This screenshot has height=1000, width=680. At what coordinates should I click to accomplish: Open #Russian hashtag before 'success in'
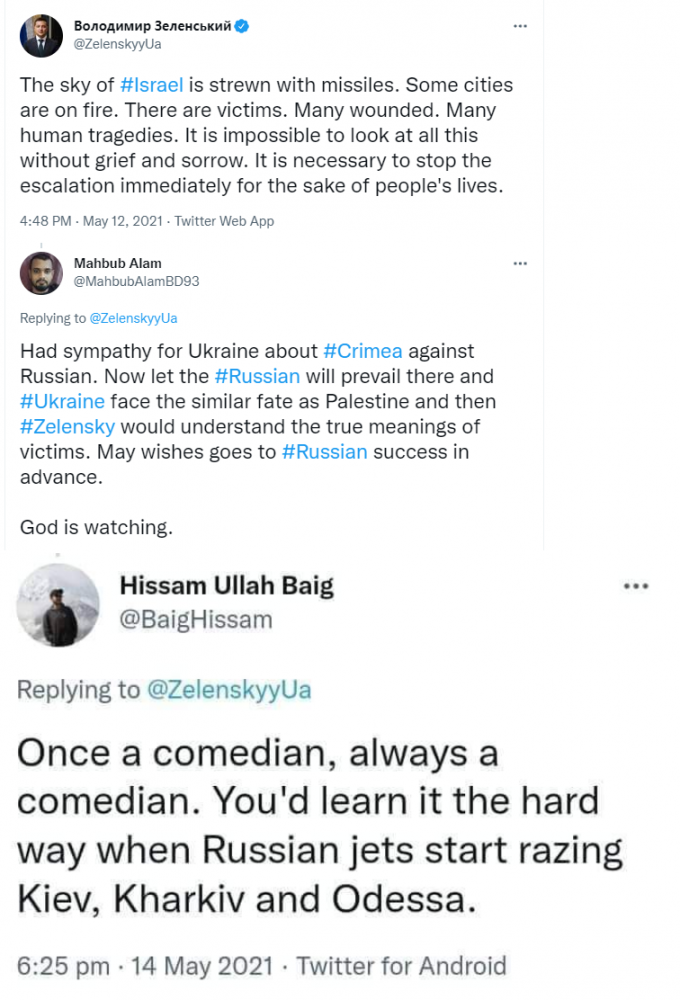tap(325, 452)
